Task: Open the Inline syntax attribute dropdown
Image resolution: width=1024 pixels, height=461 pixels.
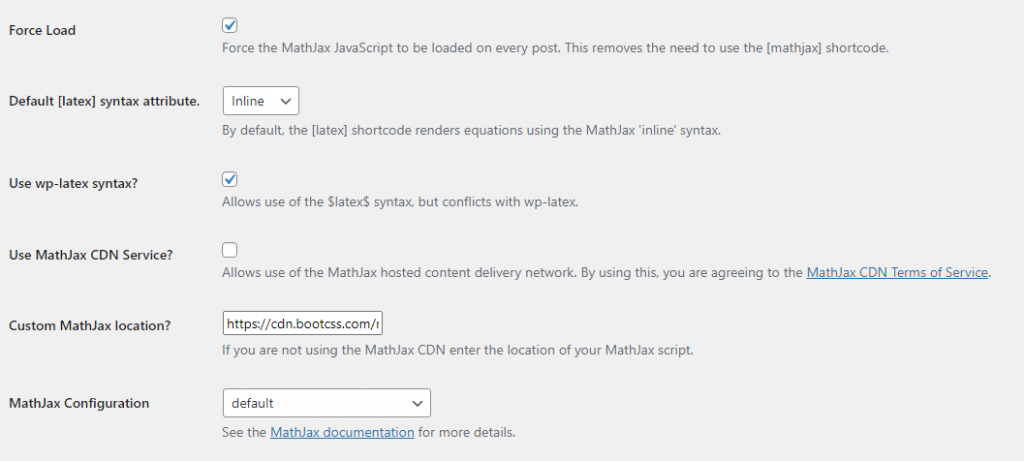Action: point(261,101)
